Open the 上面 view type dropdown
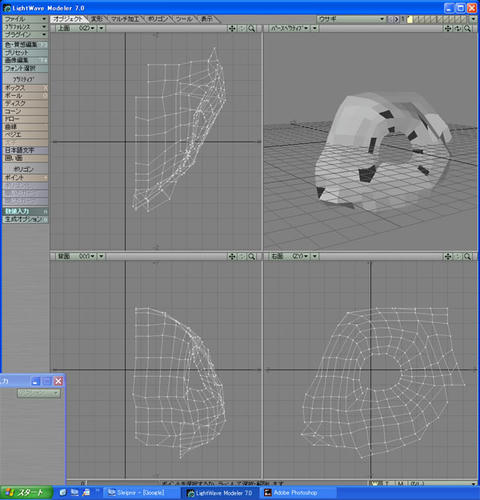This screenshot has width=480, height=500. point(76,29)
